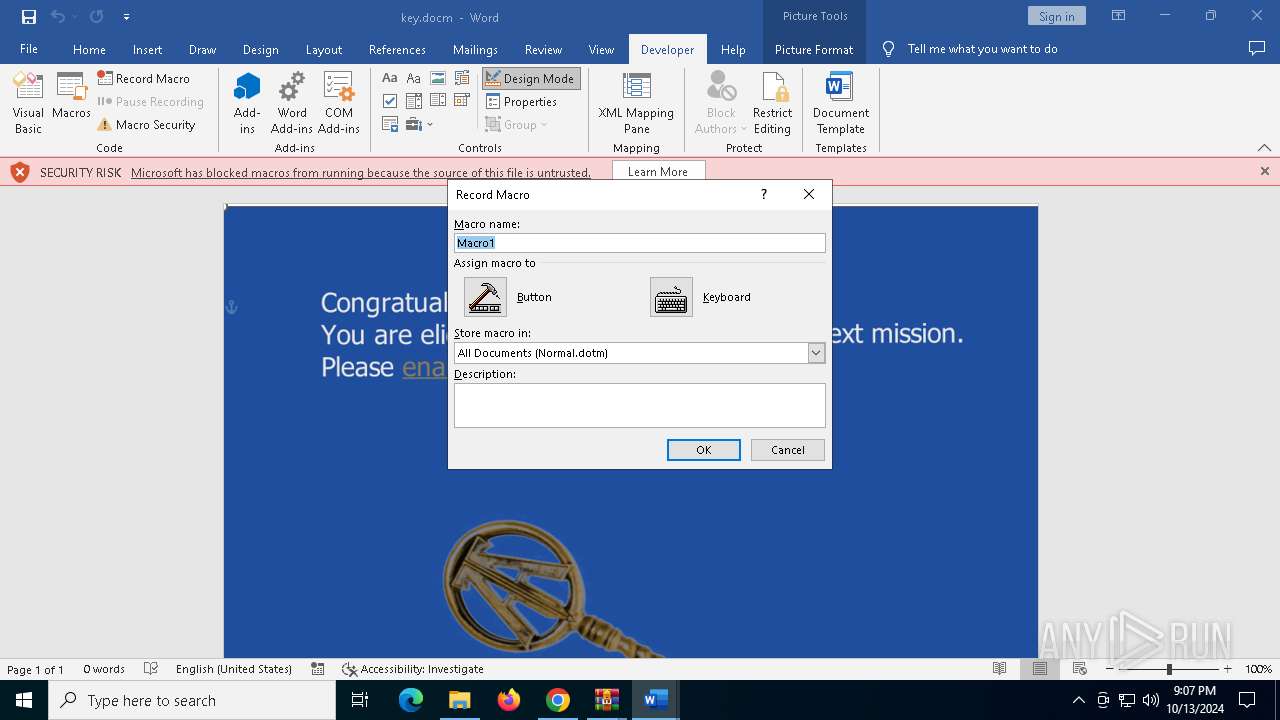This screenshot has height=720, width=1280.
Task: Open the File menu
Action: [x=29, y=49]
